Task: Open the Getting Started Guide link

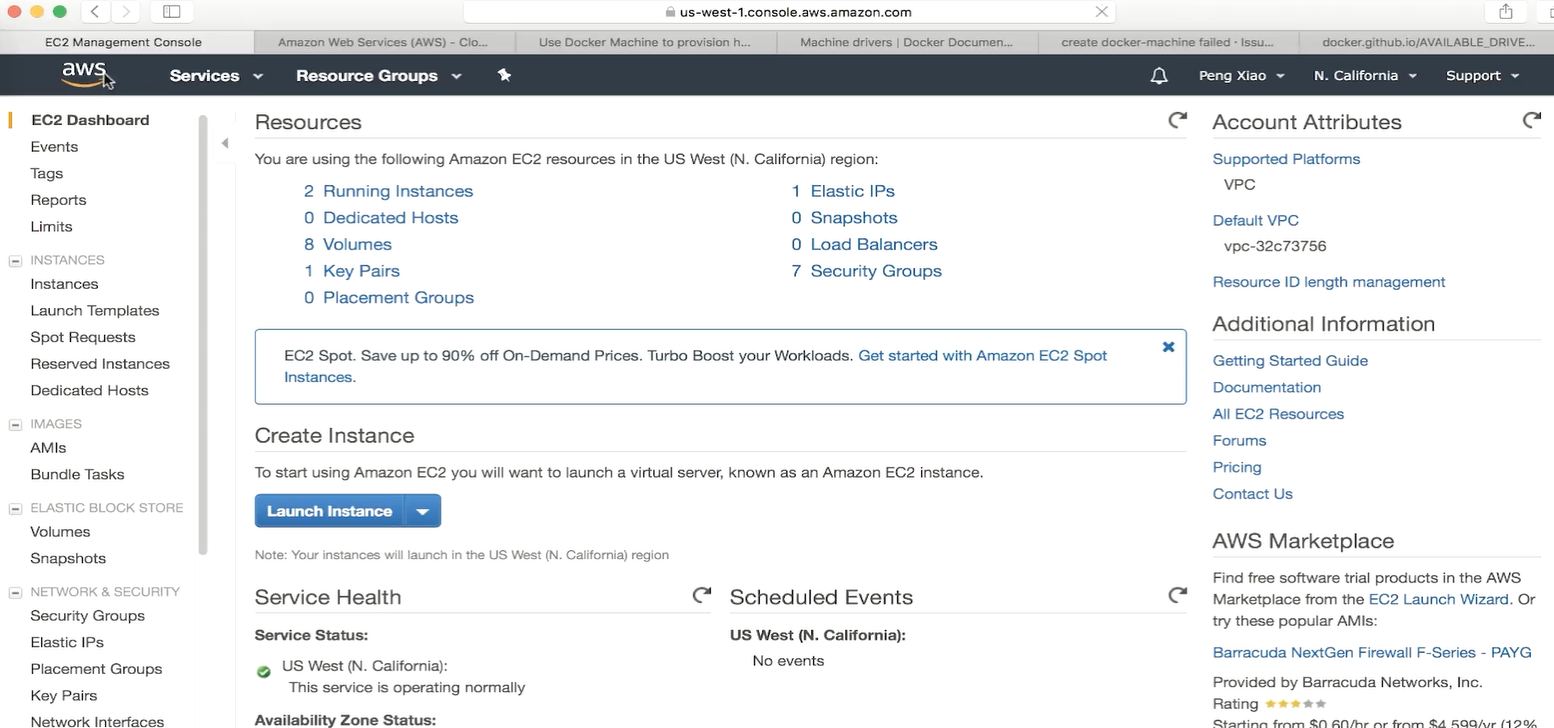Action: [x=1290, y=361]
